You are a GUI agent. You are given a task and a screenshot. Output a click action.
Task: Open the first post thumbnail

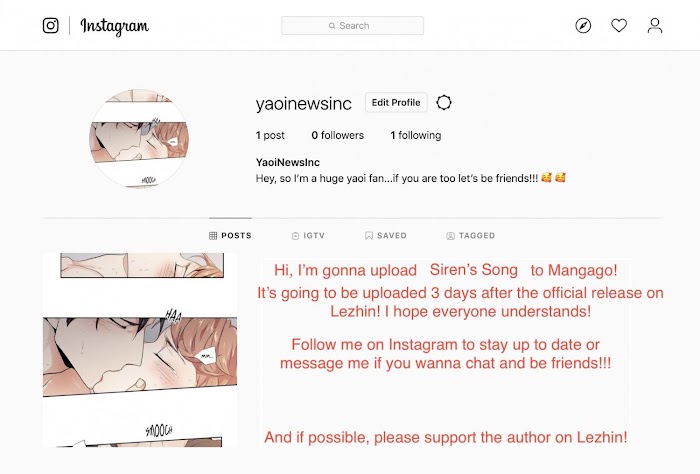click(x=140, y=350)
